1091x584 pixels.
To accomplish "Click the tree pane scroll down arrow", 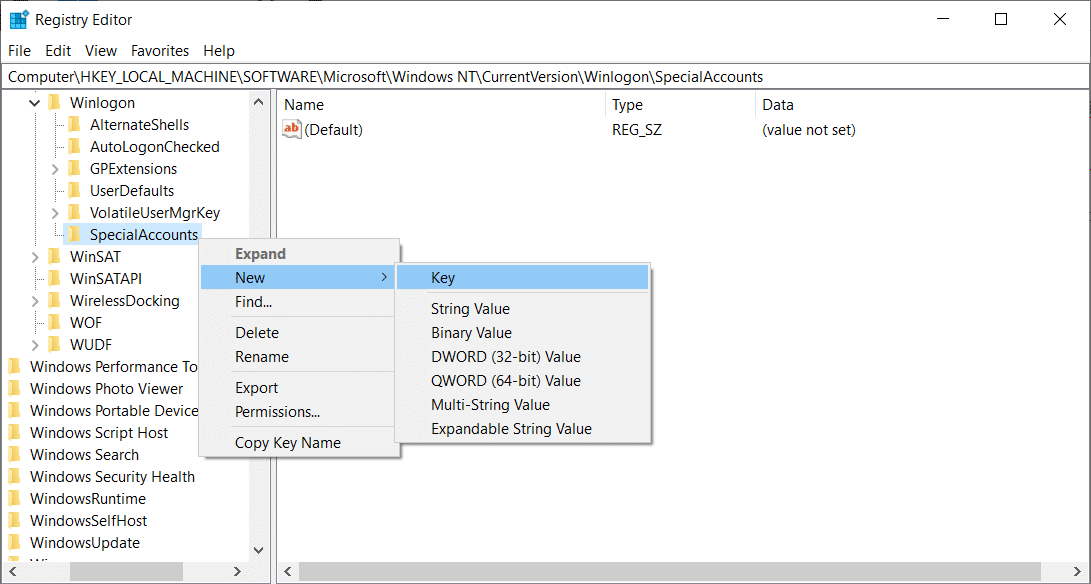I will pyautogui.click(x=259, y=550).
